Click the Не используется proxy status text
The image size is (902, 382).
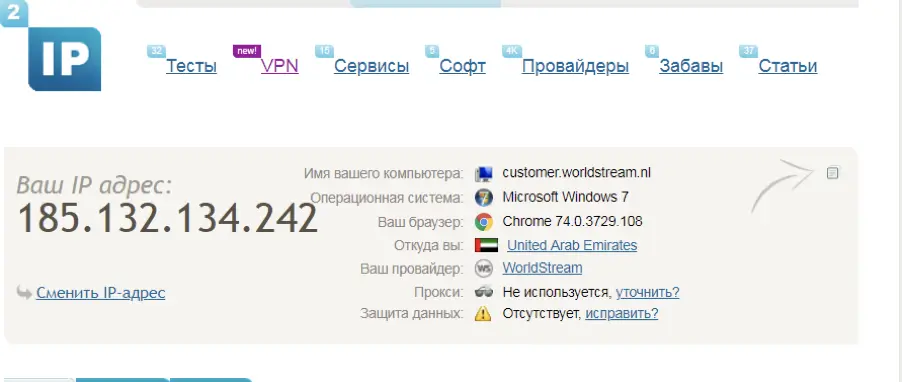coord(556,292)
